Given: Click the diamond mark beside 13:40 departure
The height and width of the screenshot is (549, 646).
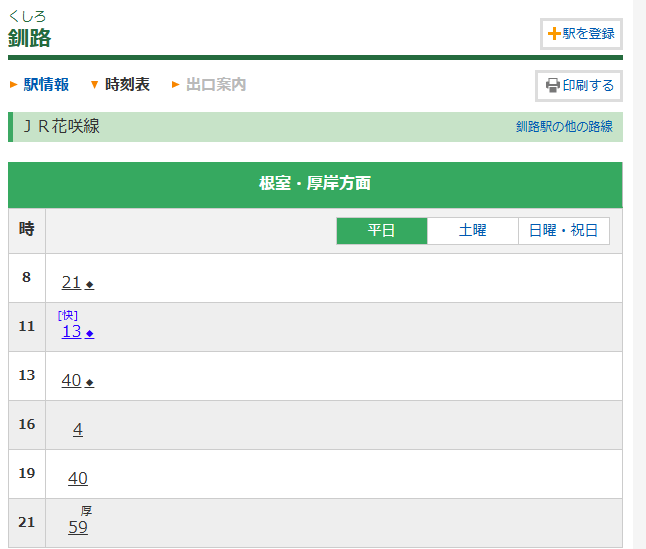Looking at the screenshot, I should (89, 383).
